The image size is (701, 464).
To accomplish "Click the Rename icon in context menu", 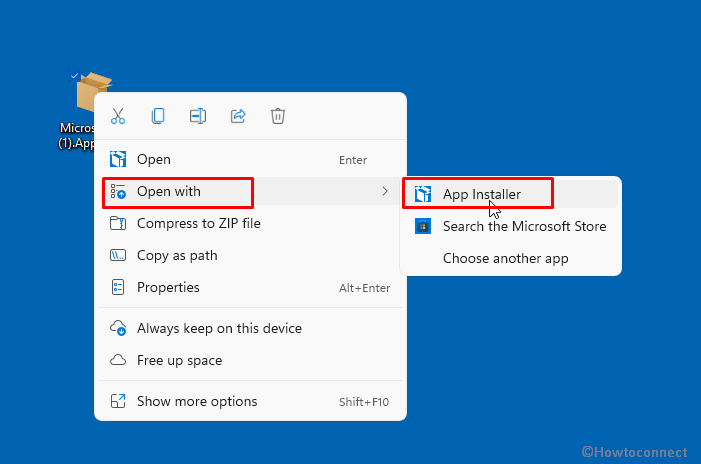I will [198, 116].
